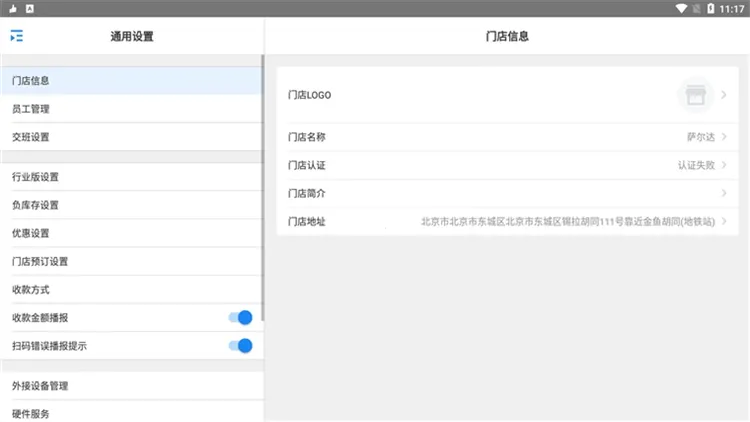Expand 门店认证 chevron arrow
The height and width of the screenshot is (422, 750).
click(724, 165)
